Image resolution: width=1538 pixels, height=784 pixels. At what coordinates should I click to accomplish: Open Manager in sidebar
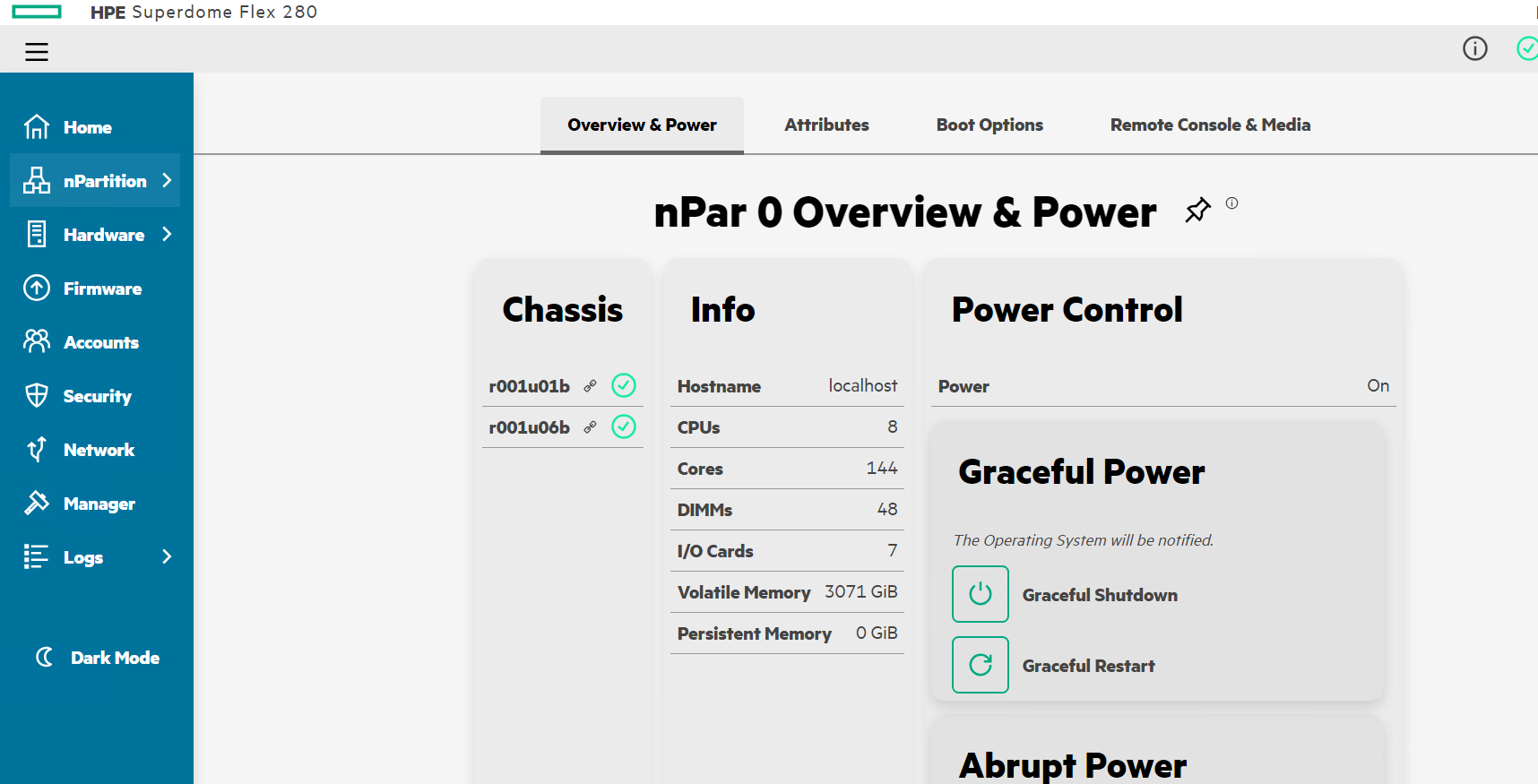click(99, 504)
